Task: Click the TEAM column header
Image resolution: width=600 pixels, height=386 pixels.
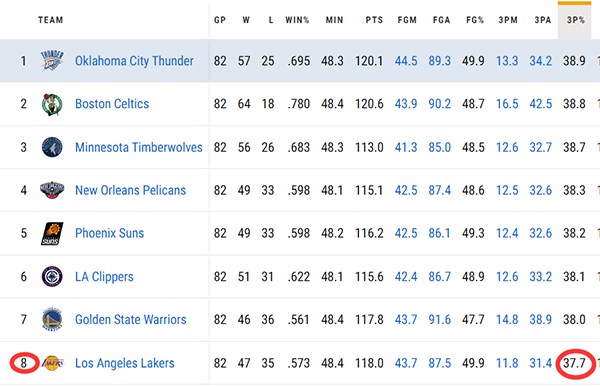Action: (x=51, y=20)
